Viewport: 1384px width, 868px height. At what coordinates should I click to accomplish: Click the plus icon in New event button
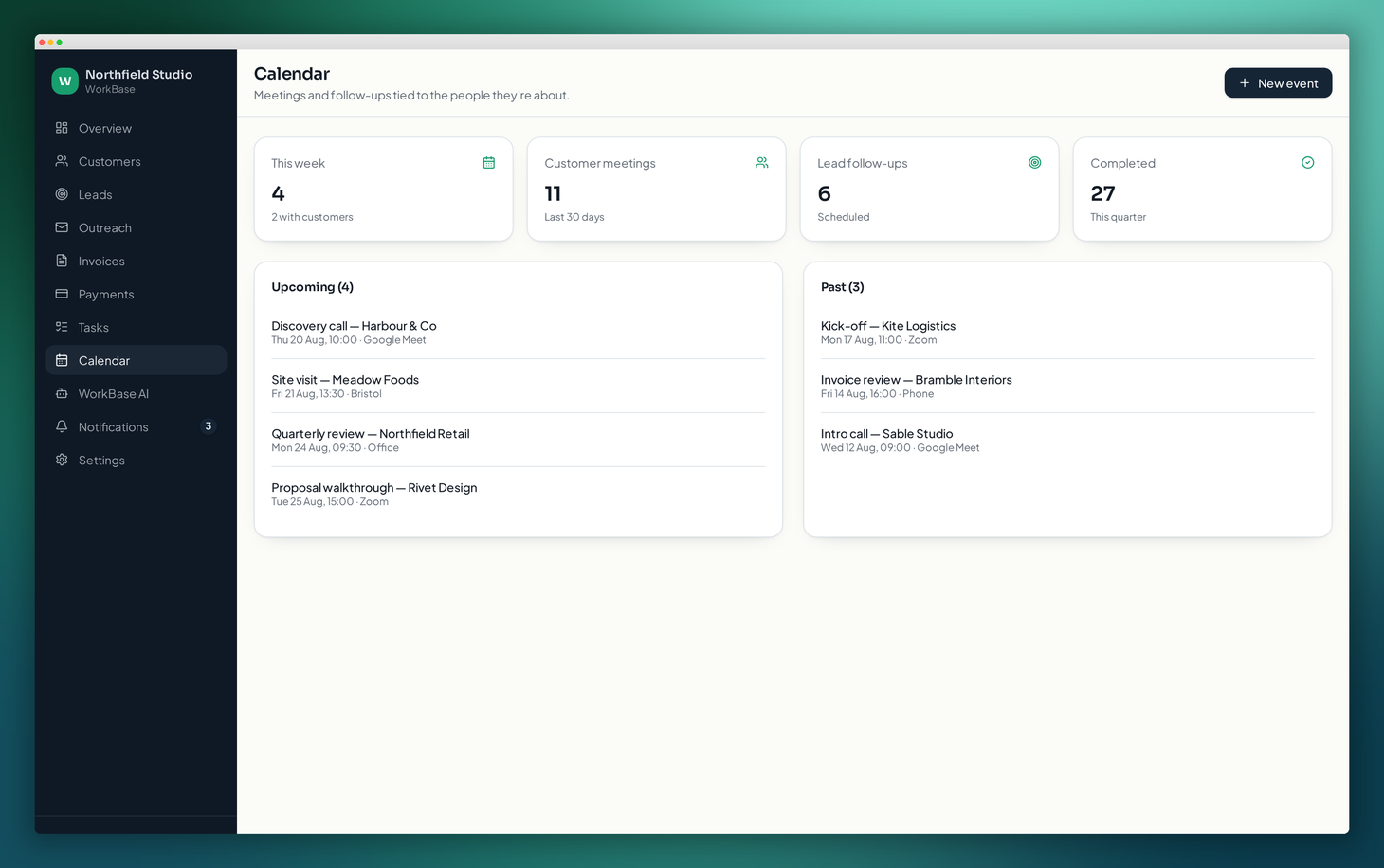[1245, 83]
